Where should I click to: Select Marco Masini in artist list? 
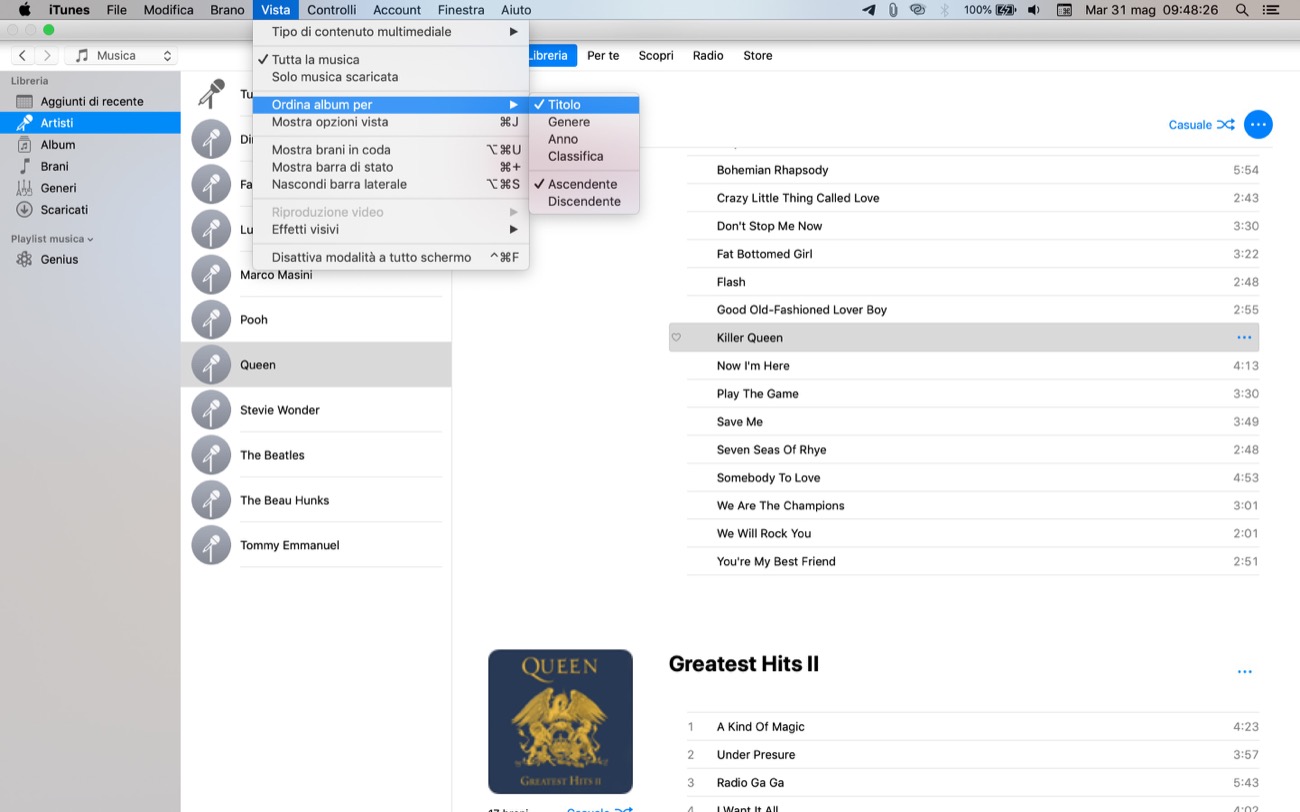point(316,275)
